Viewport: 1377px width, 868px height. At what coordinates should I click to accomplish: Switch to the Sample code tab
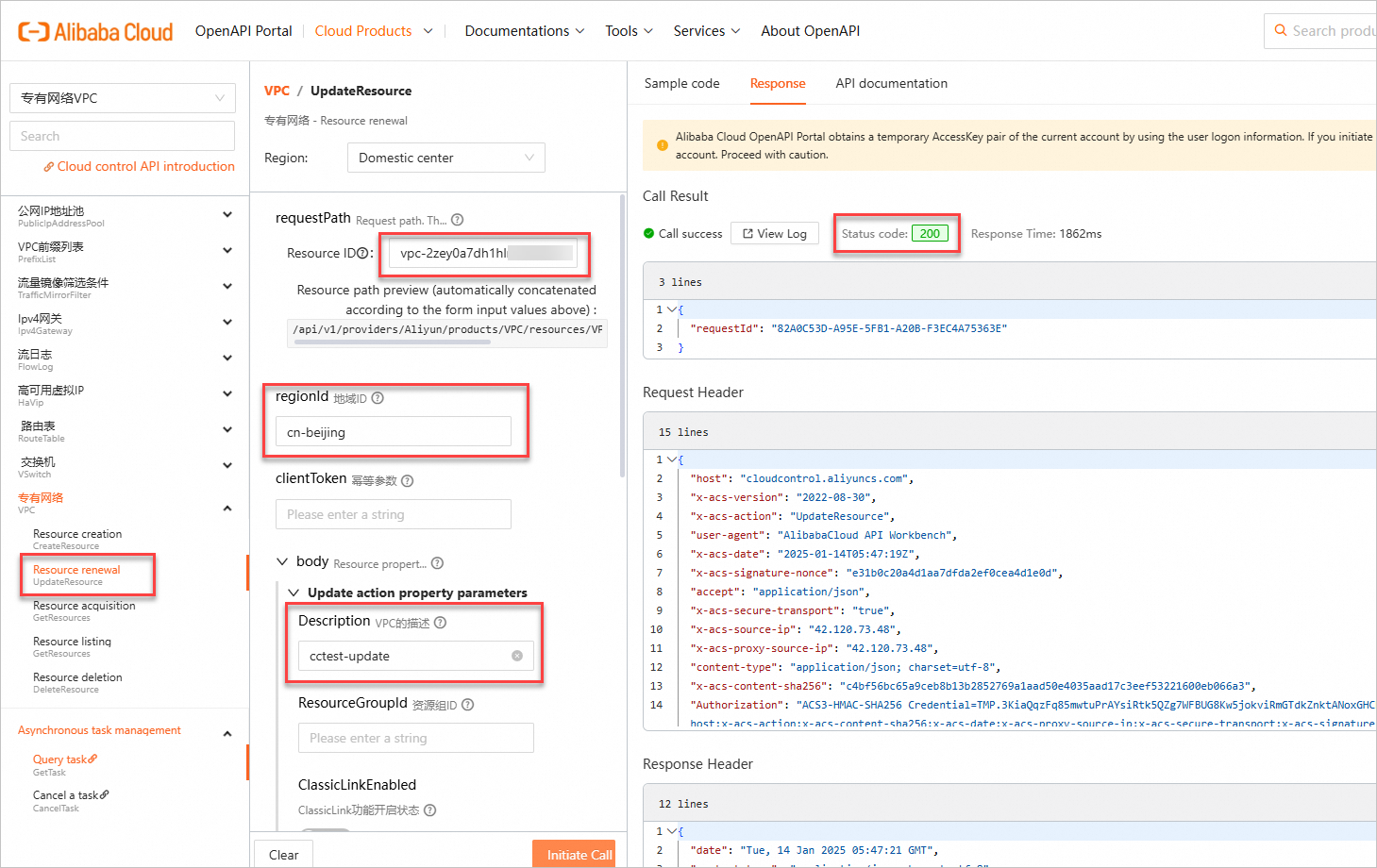681,83
